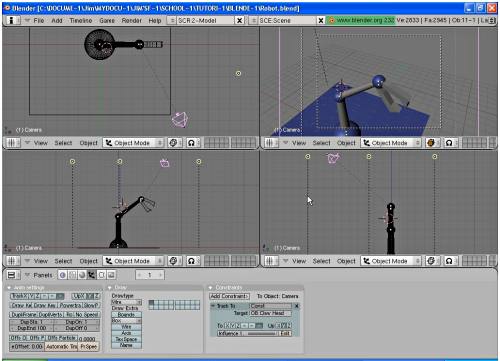Image resolution: width=500 pixels, height=361 pixels.
Task: Switch to the Shading sphere context button
Action: [82, 275]
